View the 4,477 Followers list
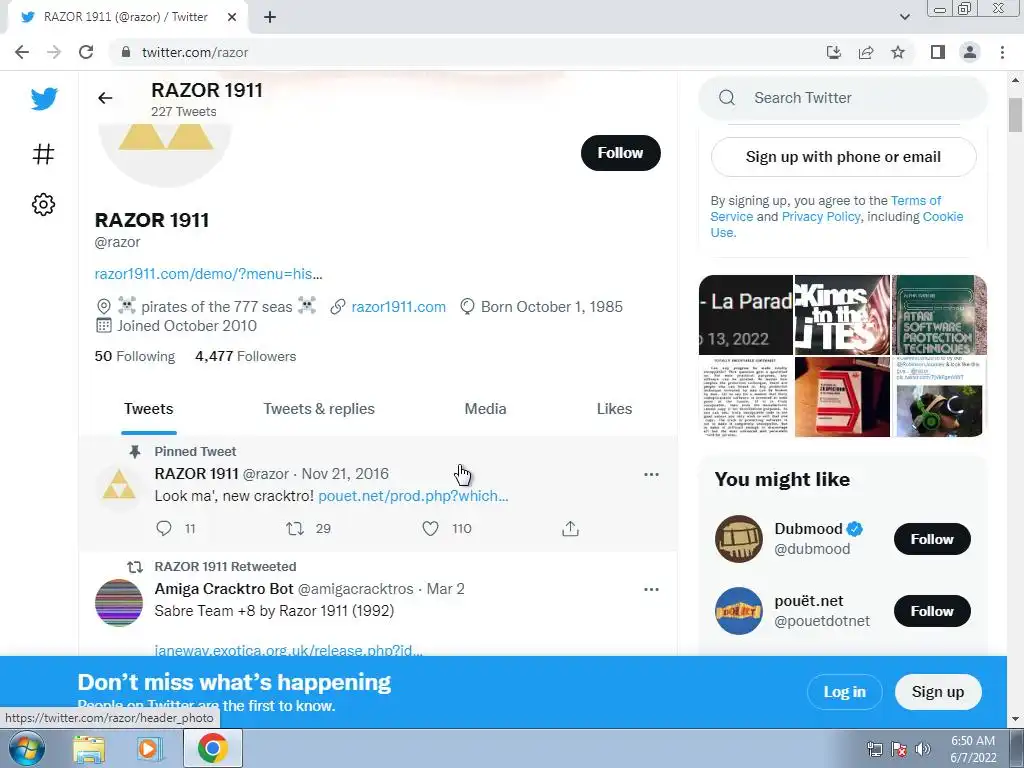 click(x=246, y=356)
